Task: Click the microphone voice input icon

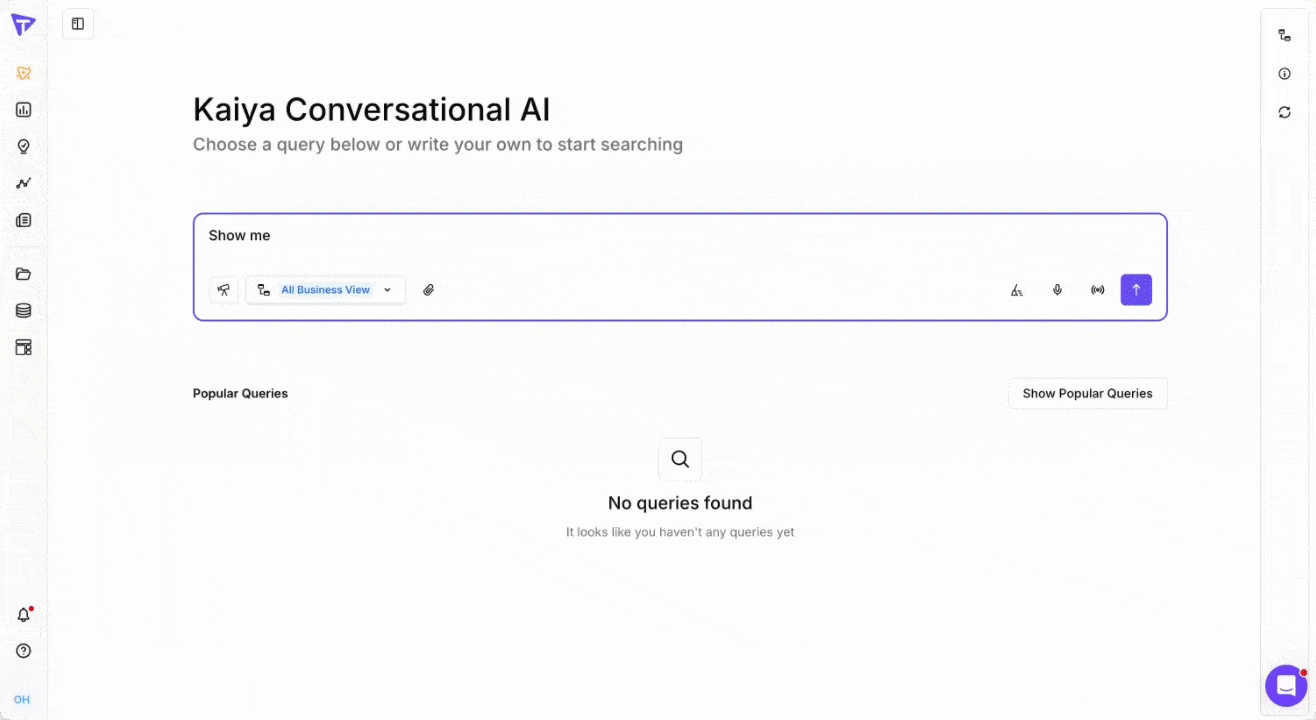Action: pyautogui.click(x=1057, y=290)
